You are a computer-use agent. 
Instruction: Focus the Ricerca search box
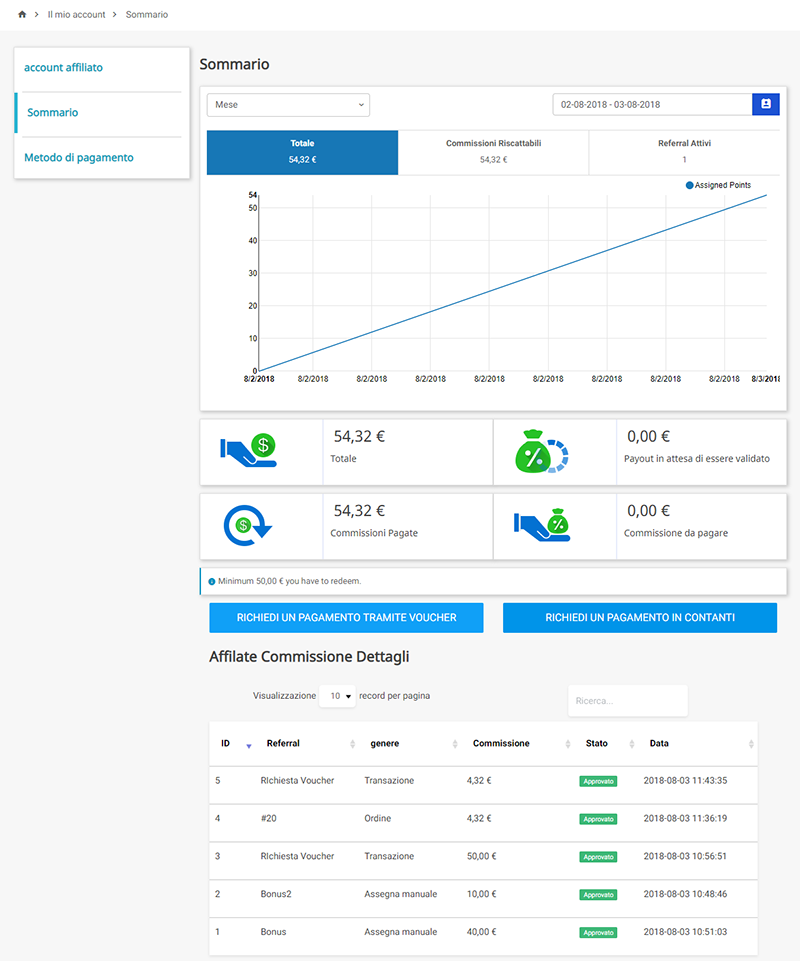coord(628,701)
